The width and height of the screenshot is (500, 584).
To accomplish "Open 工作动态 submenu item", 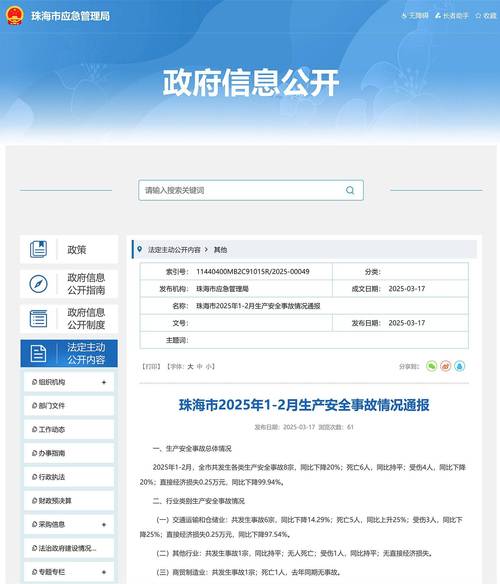I will click(x=69, y=429).
